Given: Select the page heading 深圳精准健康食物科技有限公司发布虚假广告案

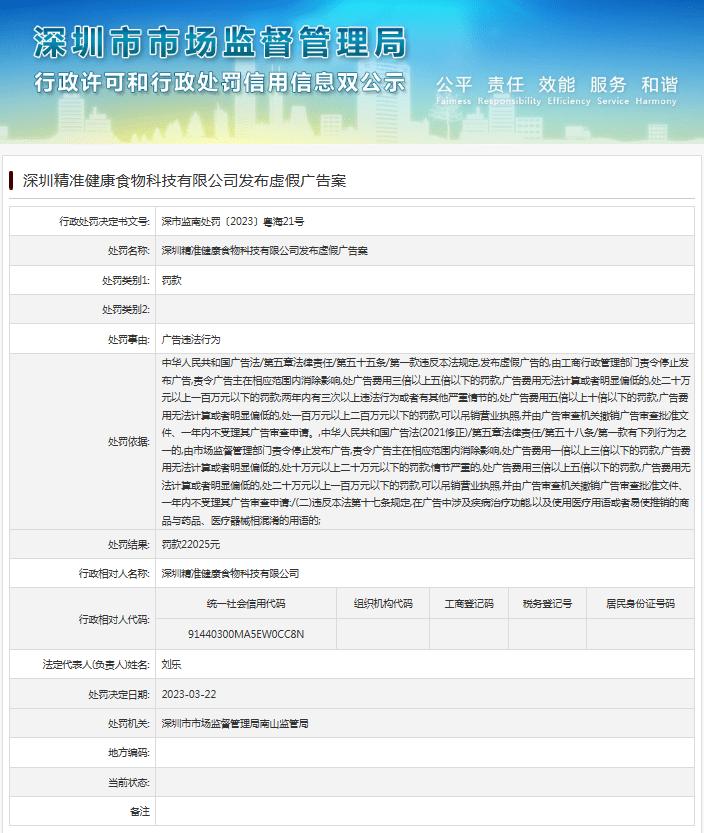Looking at the screenshot, I should [x=184, y=181].
